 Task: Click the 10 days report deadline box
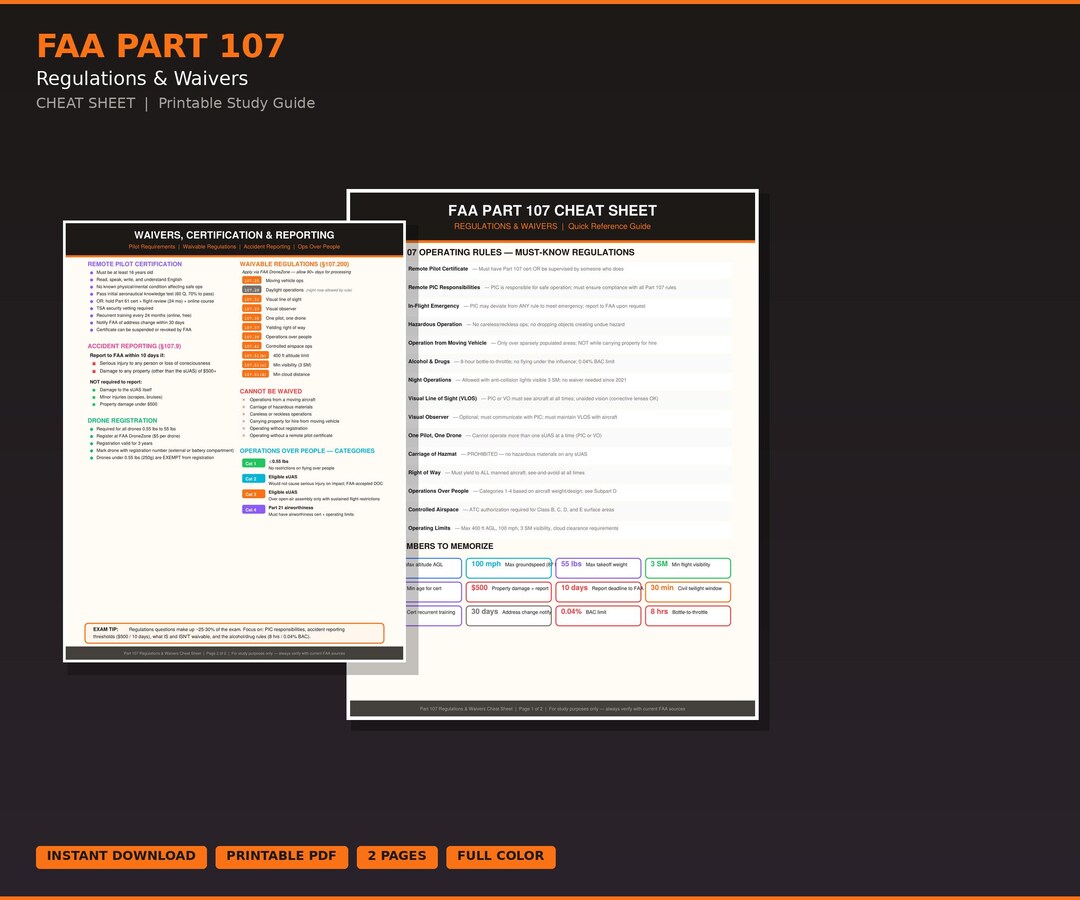coord(598,592)
